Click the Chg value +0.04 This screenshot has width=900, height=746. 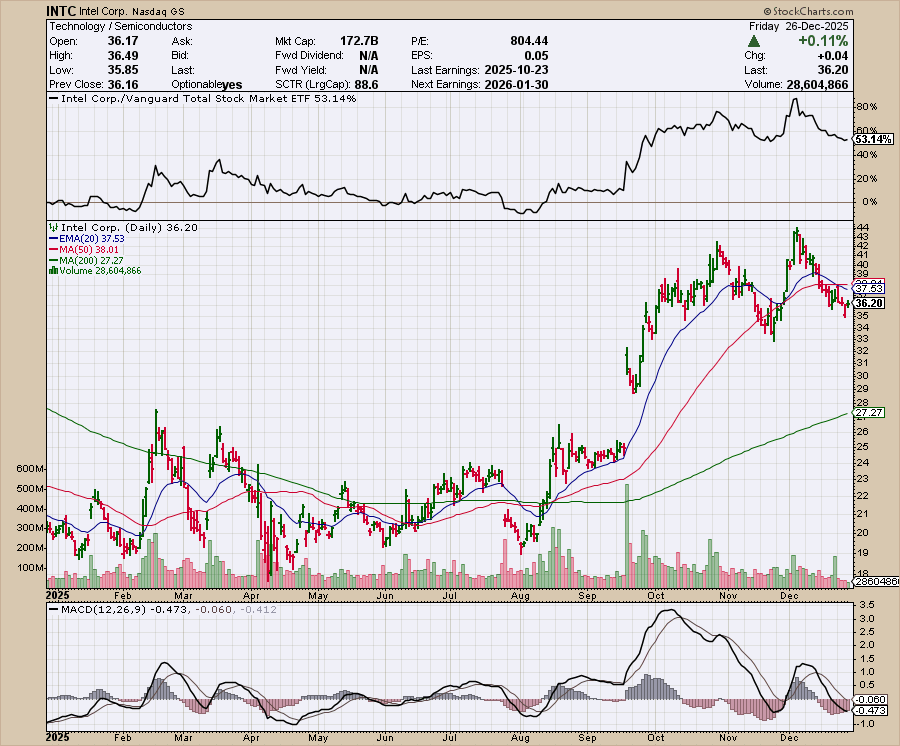click(x=832, y=56)
